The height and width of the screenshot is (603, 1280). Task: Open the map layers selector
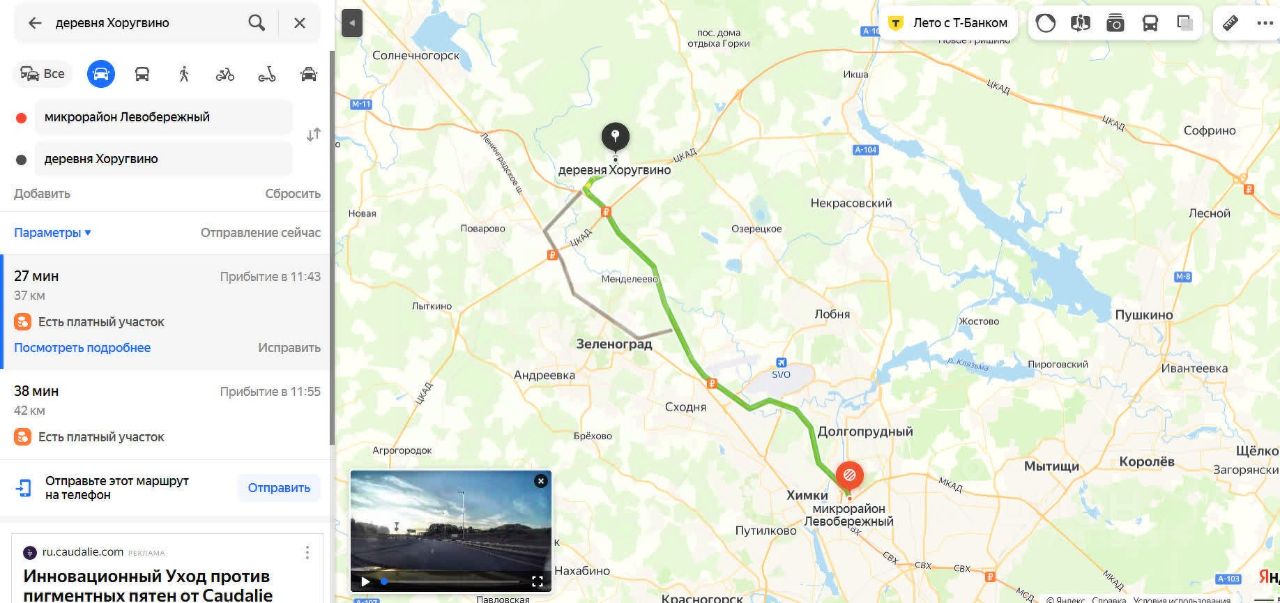(1185, 23)
